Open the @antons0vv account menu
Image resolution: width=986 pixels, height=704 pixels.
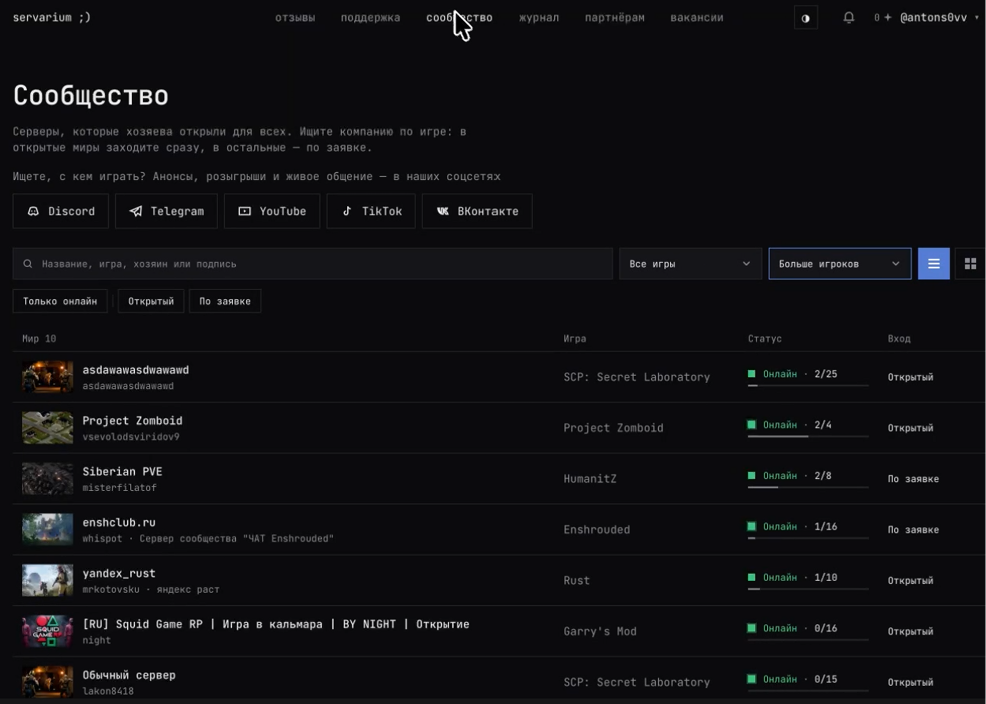click(x=939, y=18)
